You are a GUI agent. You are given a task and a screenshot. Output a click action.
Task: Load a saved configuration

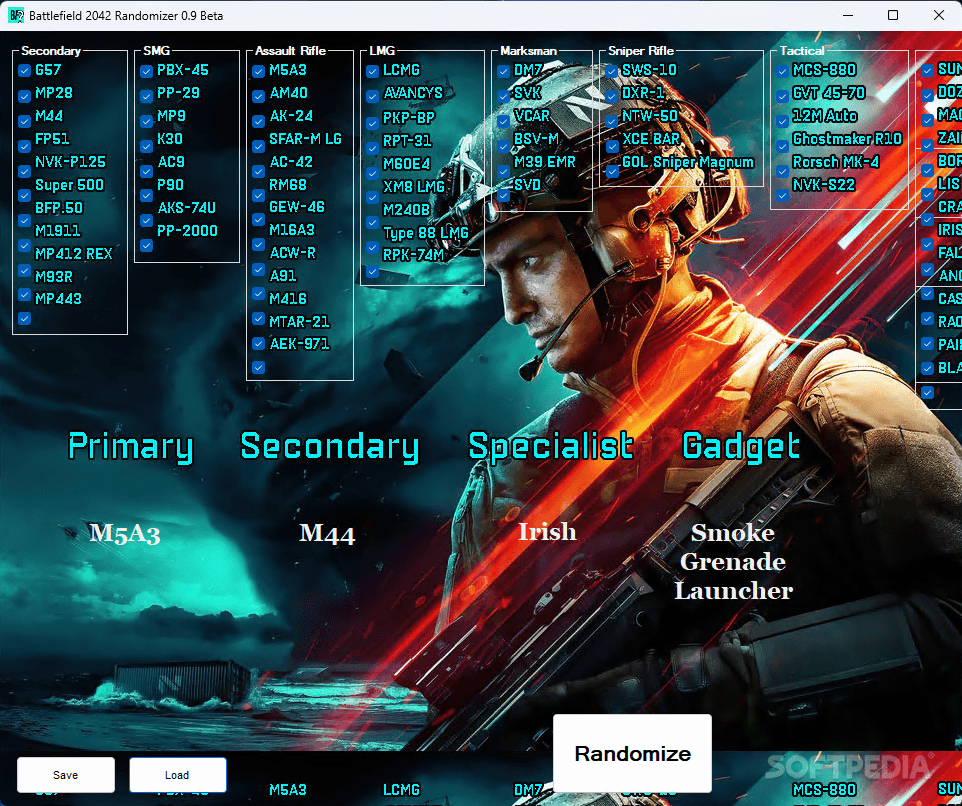(x=177, y=775)
